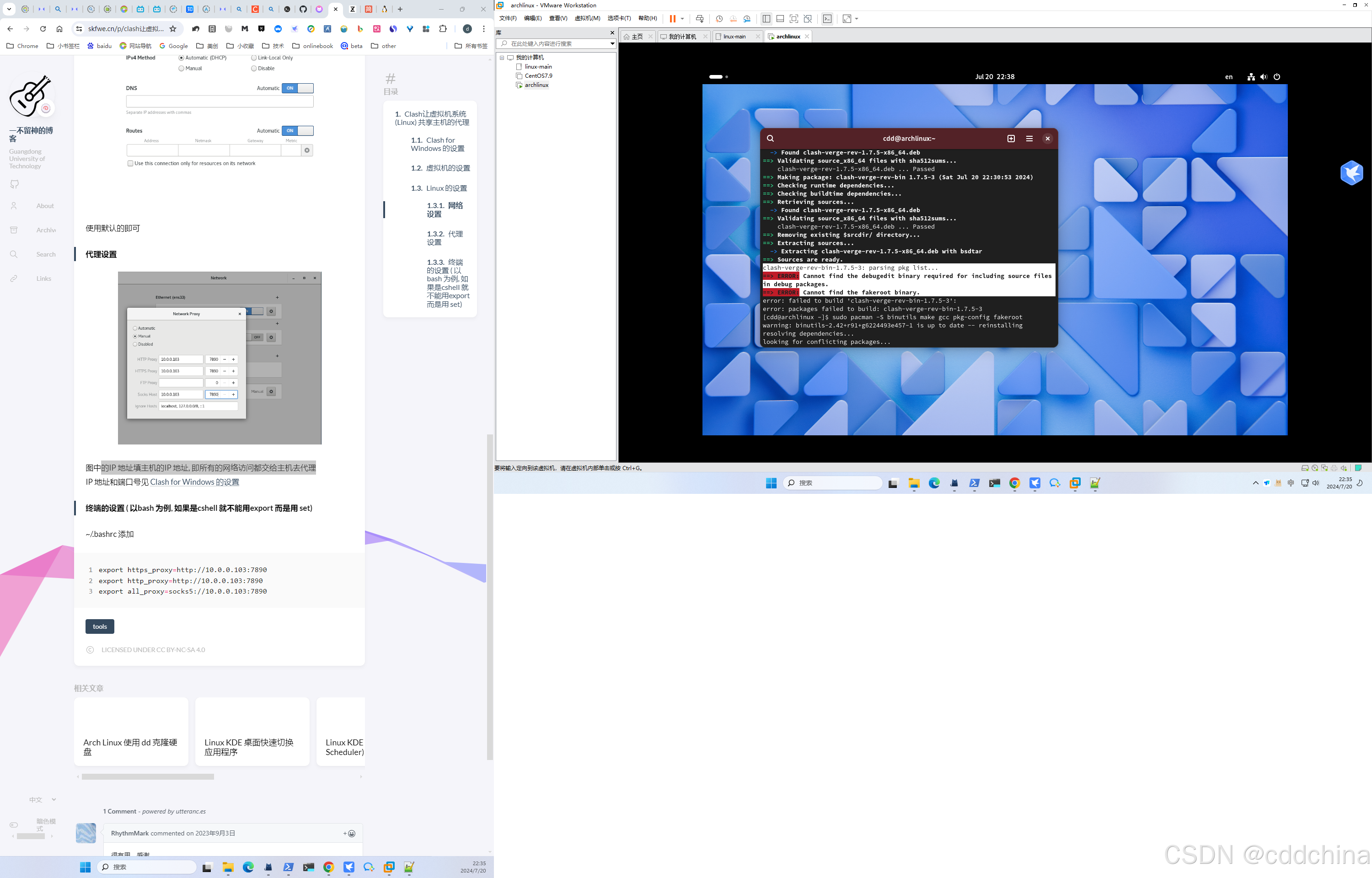Open new tab in GNOME terminal
The width and height of the screenshot is (1372, 878).
click(x=1011, y=139)
